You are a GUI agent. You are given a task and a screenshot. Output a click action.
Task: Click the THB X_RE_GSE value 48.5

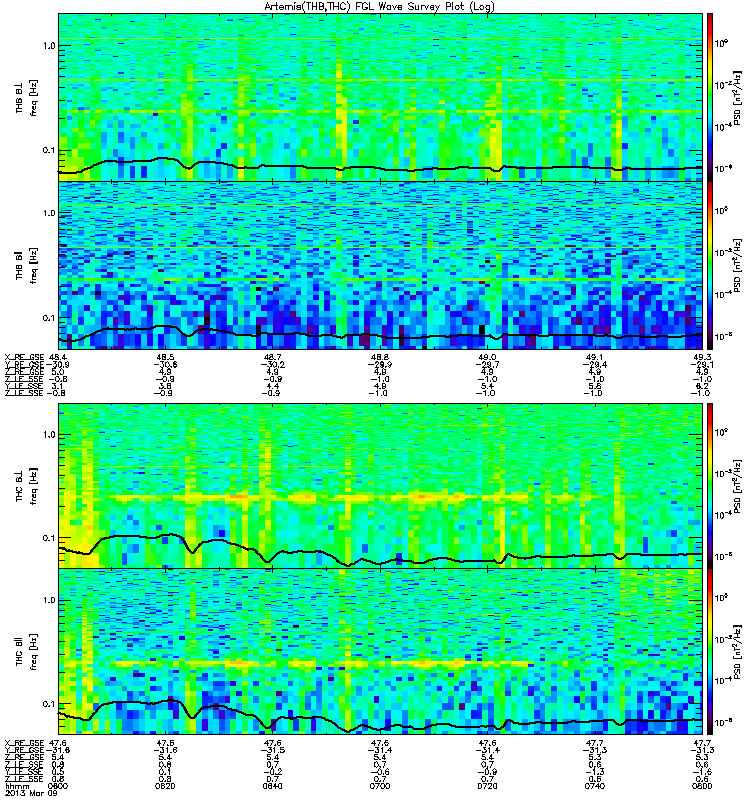click(165, 357)
